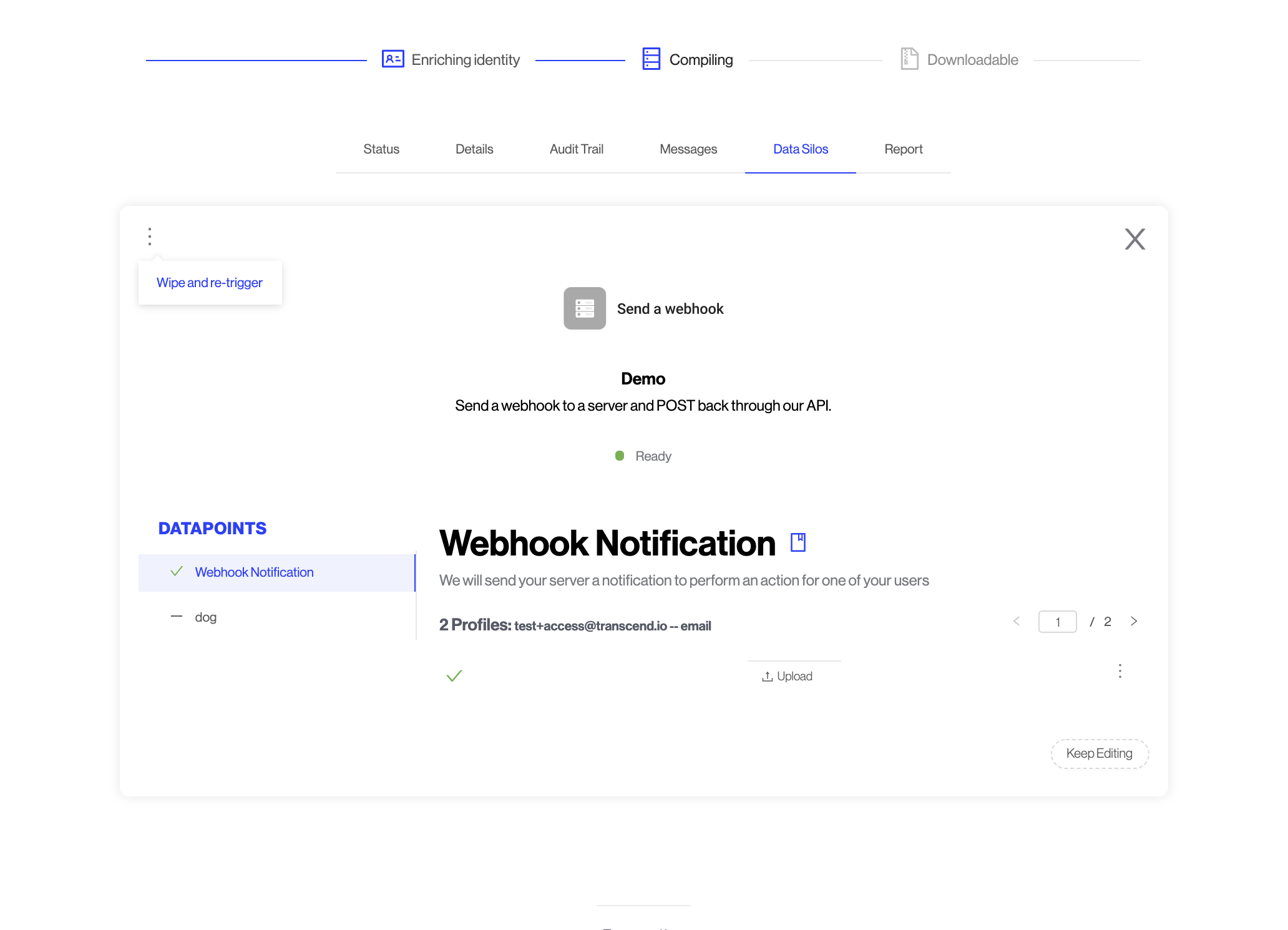The height and width of the screenshot is (930, 1288).
Task: Choose Wipe and re-trigger menu option
Action: pos(210,283)
